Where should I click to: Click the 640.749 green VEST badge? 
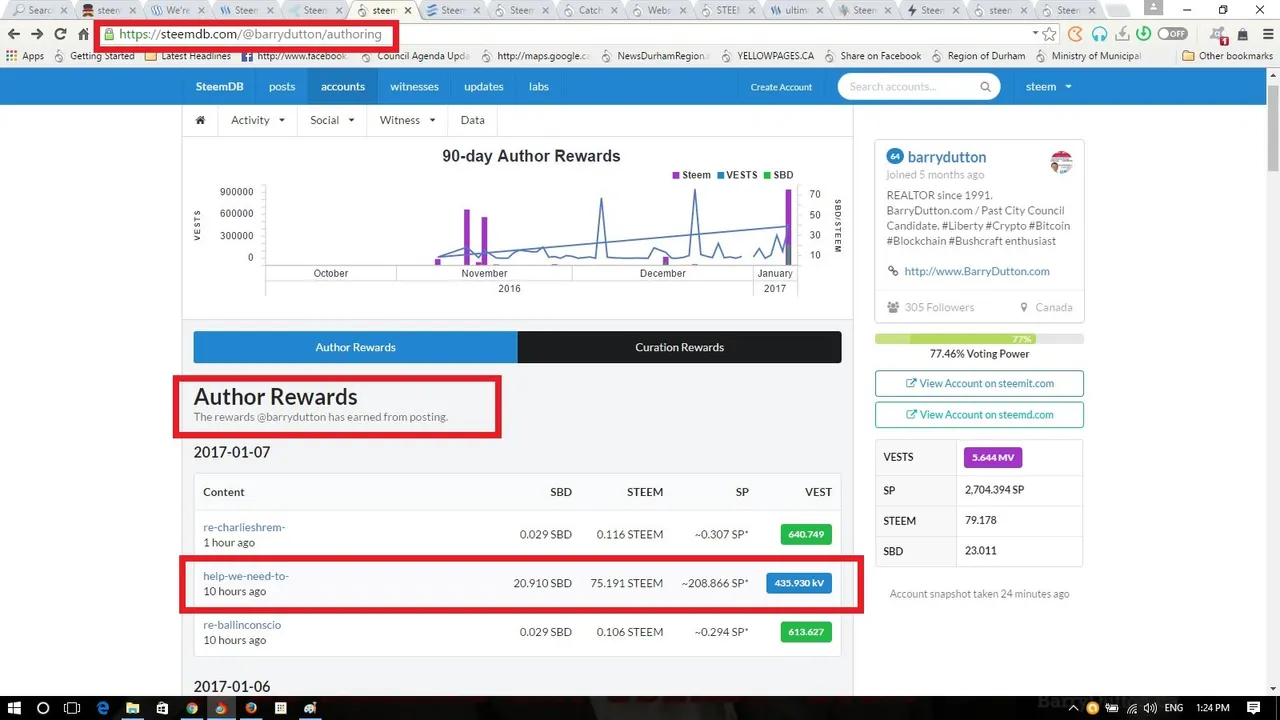806,534
